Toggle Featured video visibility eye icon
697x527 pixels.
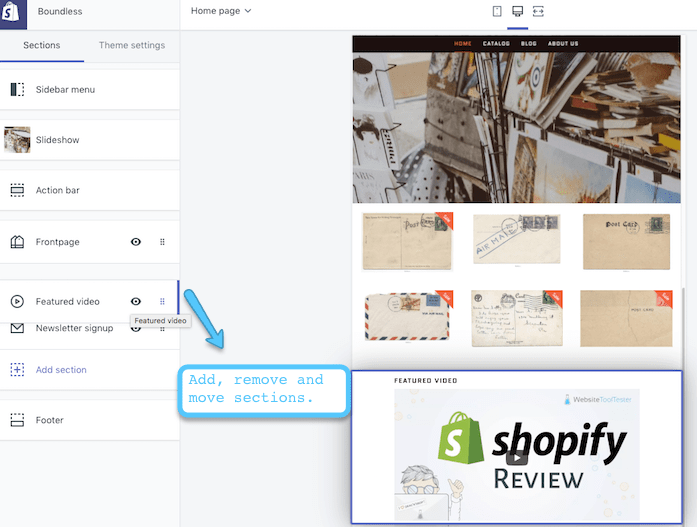click(x=136, y=302)
